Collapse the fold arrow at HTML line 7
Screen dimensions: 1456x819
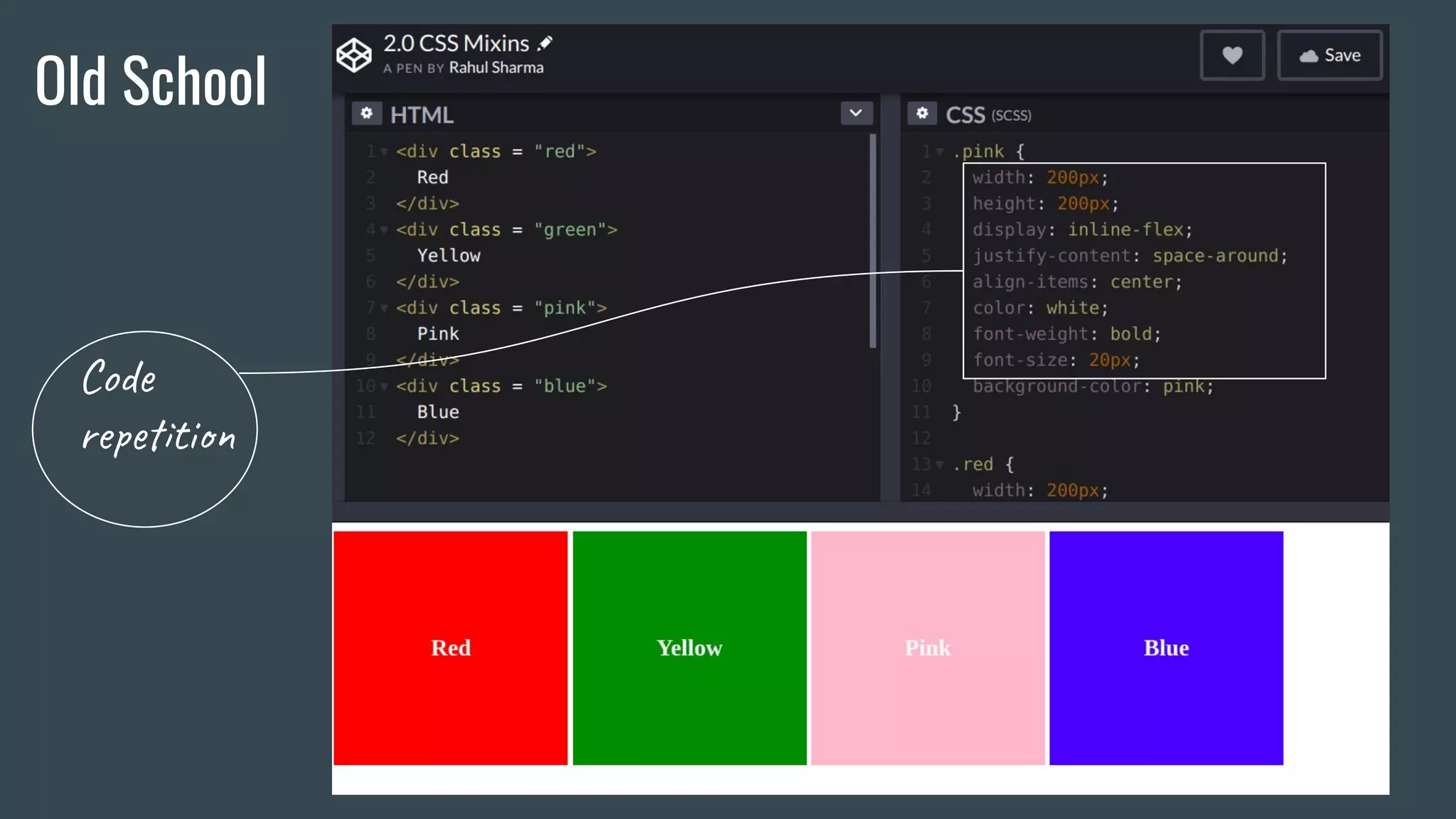tap(384, 309)
